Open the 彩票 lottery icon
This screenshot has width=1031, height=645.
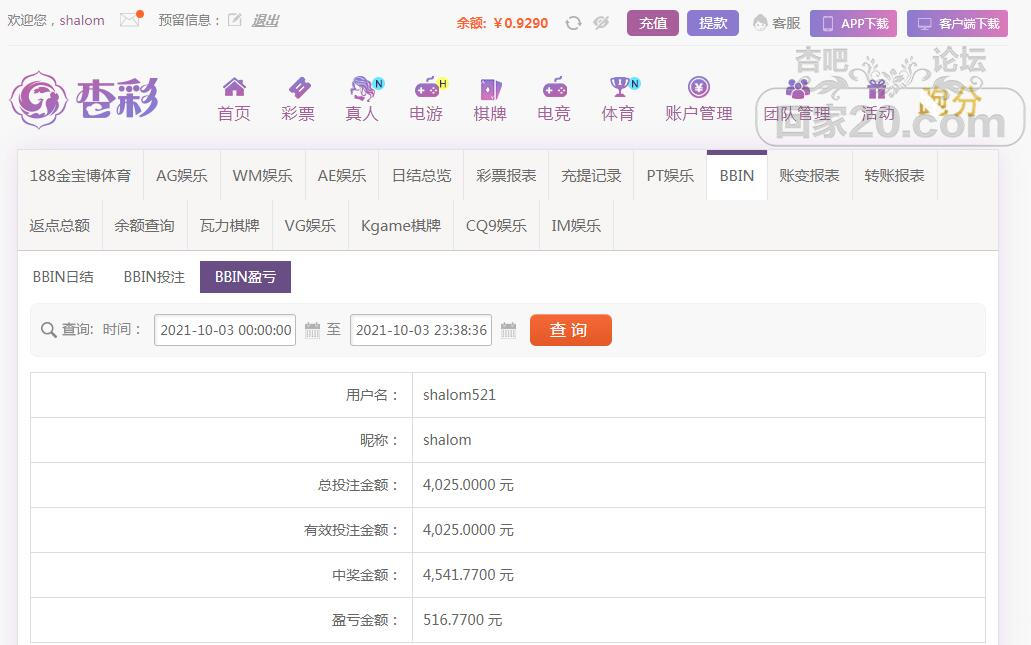click(298, 88)
